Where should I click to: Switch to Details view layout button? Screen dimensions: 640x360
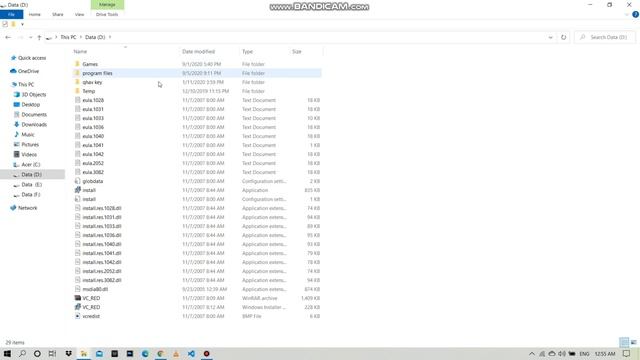(624, 342)
